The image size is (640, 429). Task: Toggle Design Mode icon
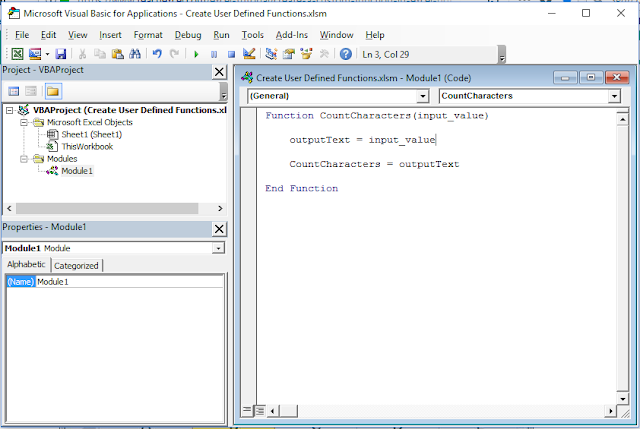(x=249, y=54)
